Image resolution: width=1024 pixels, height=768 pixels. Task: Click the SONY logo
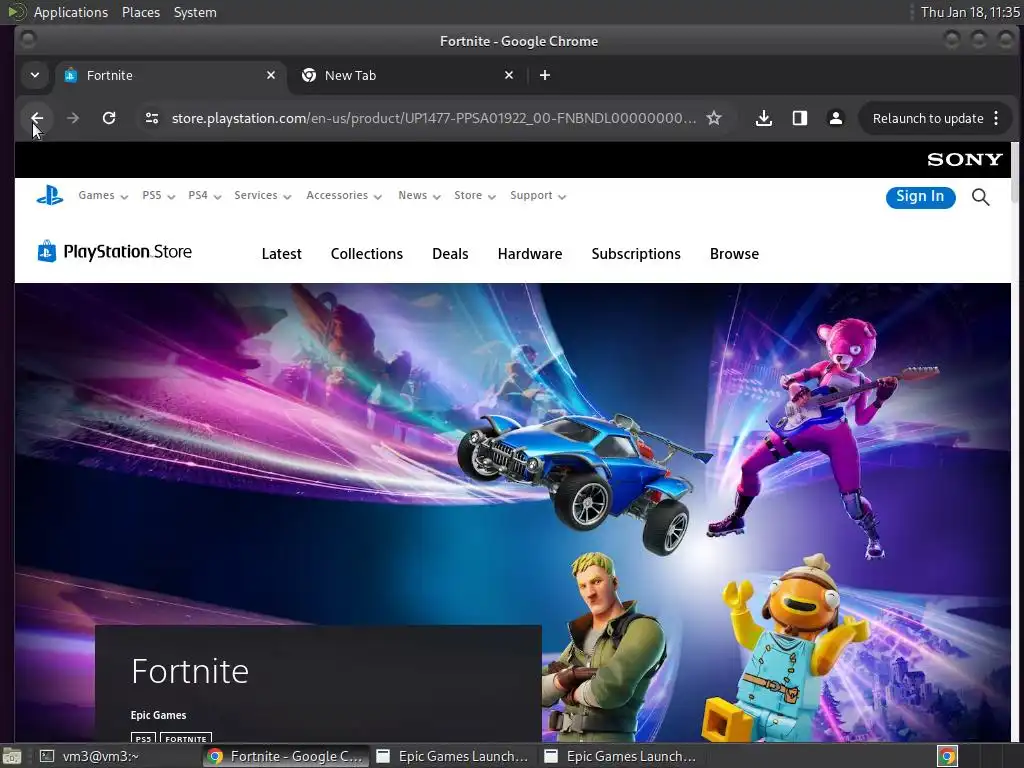965,159
